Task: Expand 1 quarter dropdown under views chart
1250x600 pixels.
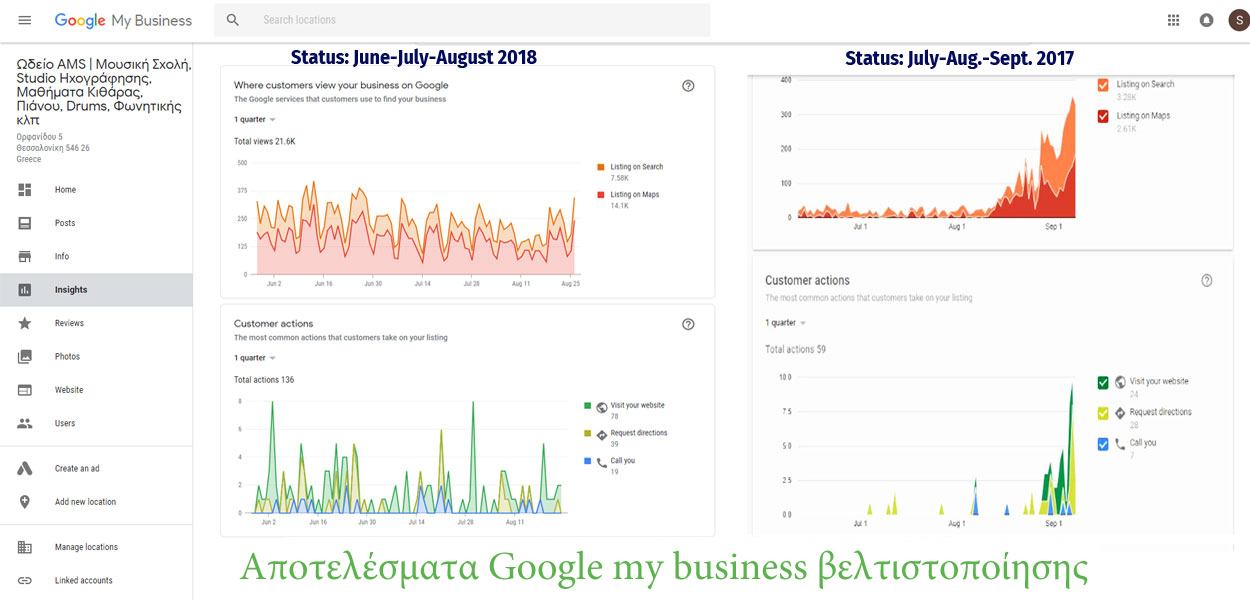Action: coord(255,119)
